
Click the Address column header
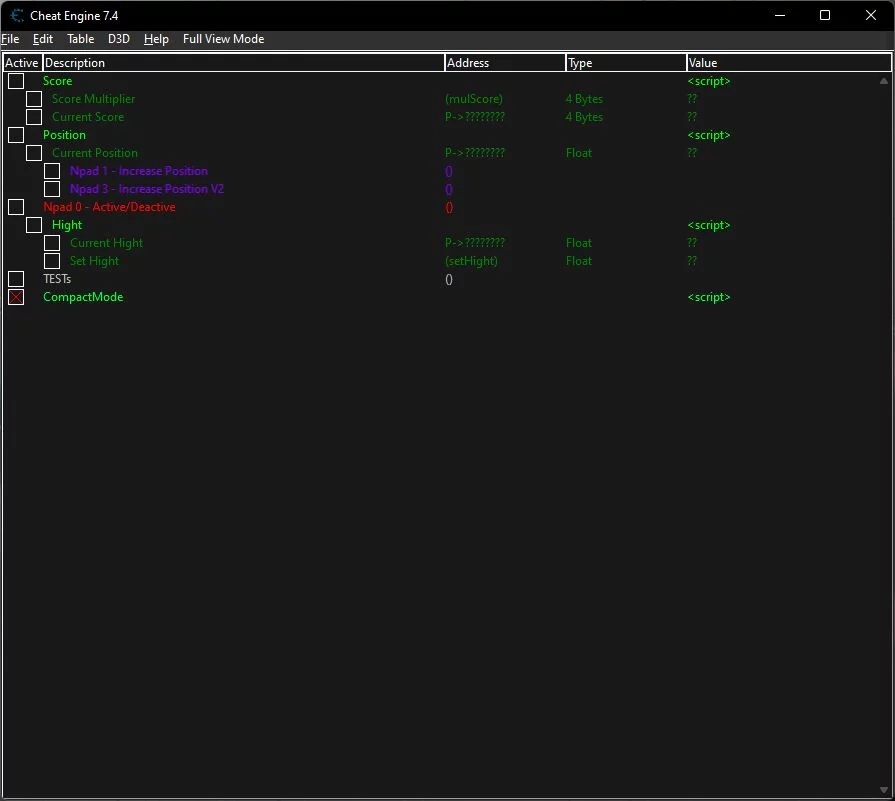[x=505, y=63]
